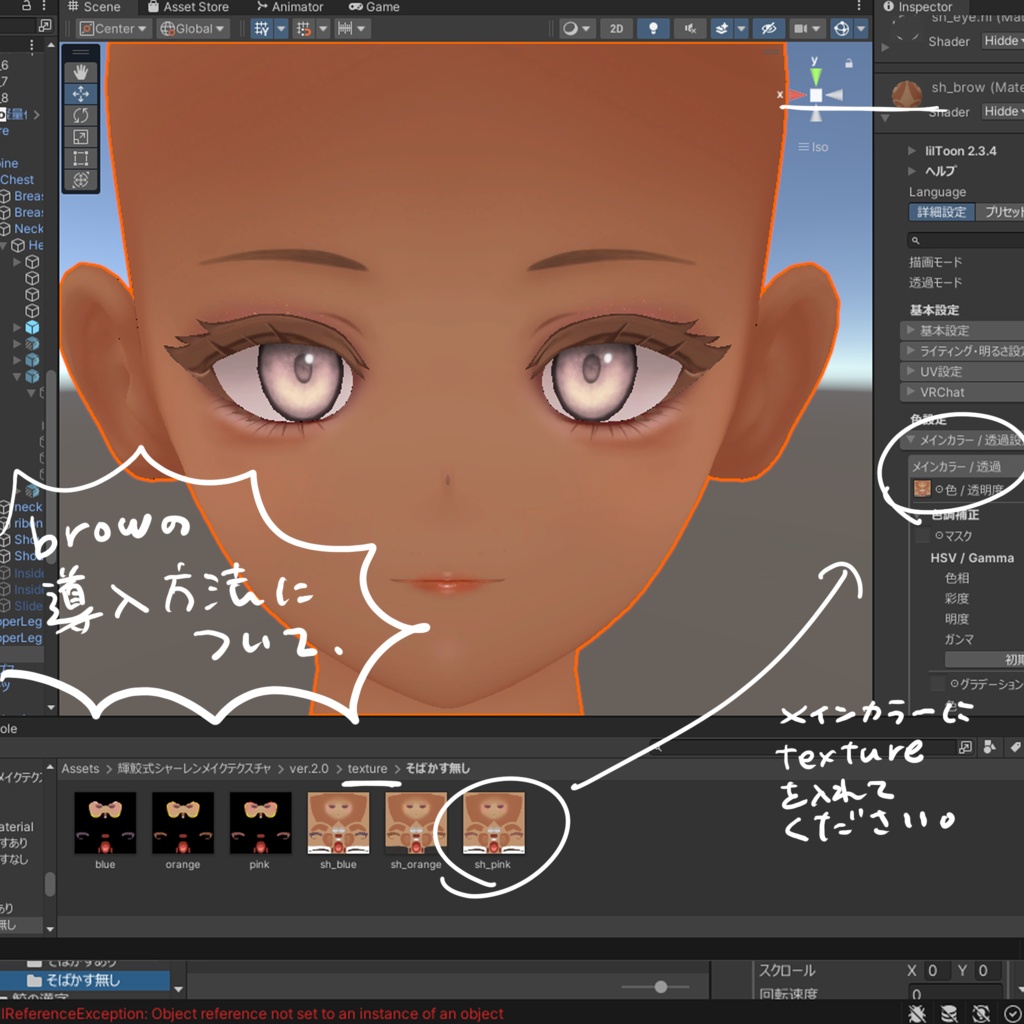Image resolution: width=1024 pixels, height=1024 pixels.
Task: Click the project search-by-type icon
Action: point(990,747)
